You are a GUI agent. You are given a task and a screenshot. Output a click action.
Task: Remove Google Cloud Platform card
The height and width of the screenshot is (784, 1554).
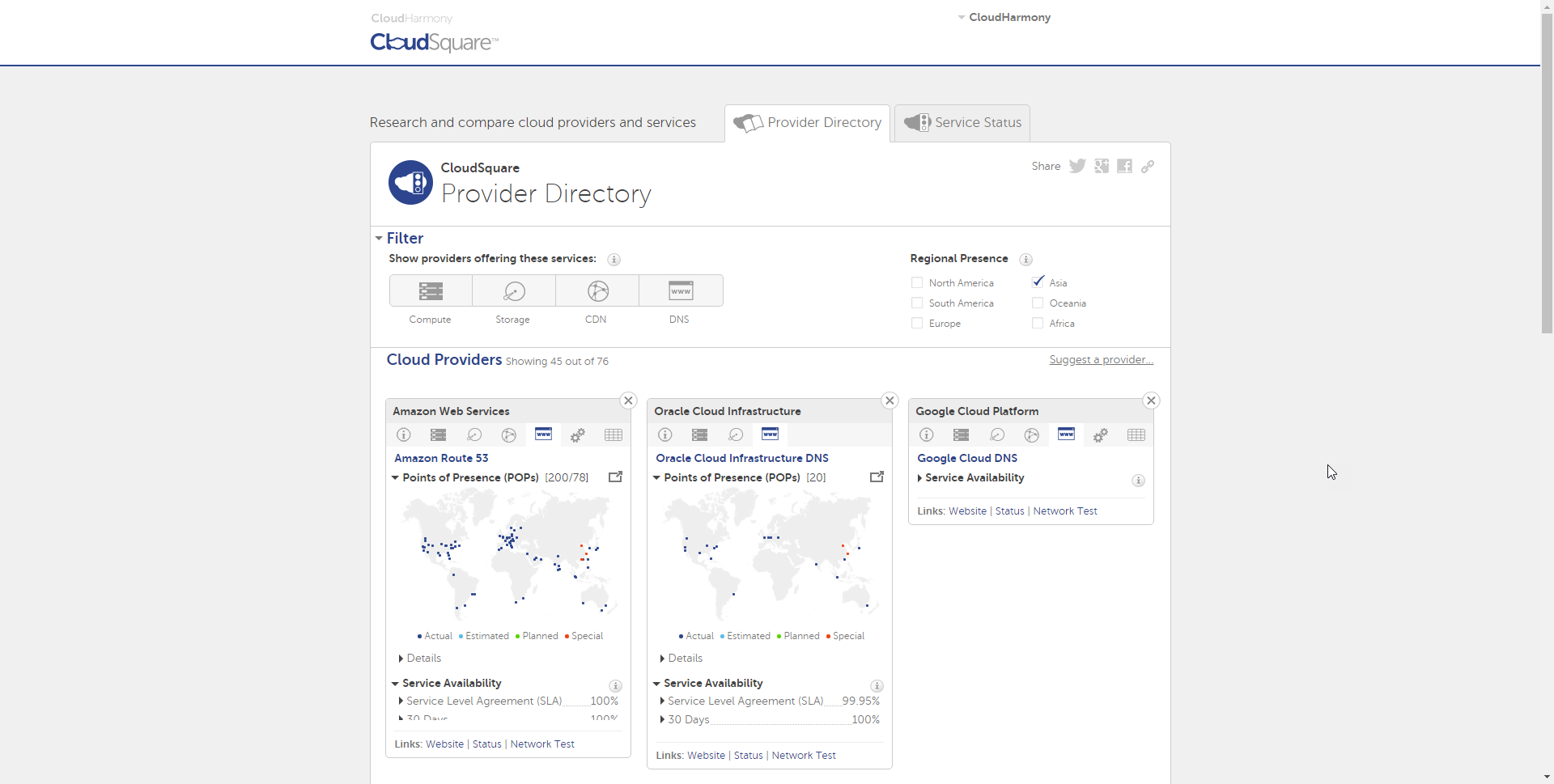[1151, 400]
